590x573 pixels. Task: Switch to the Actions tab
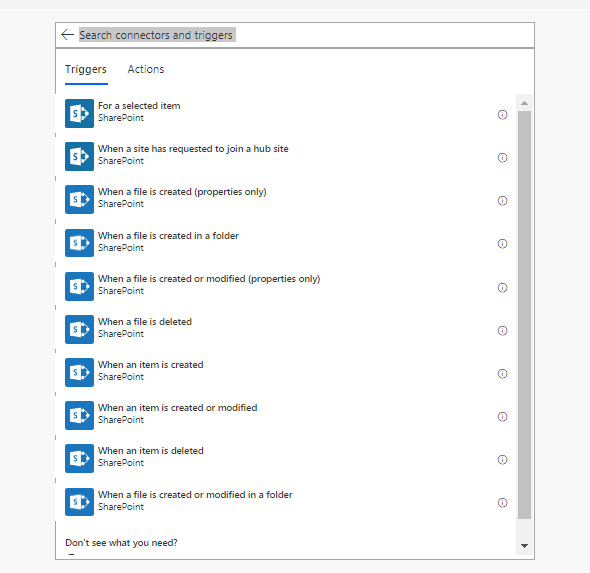[x=146, y=69]
